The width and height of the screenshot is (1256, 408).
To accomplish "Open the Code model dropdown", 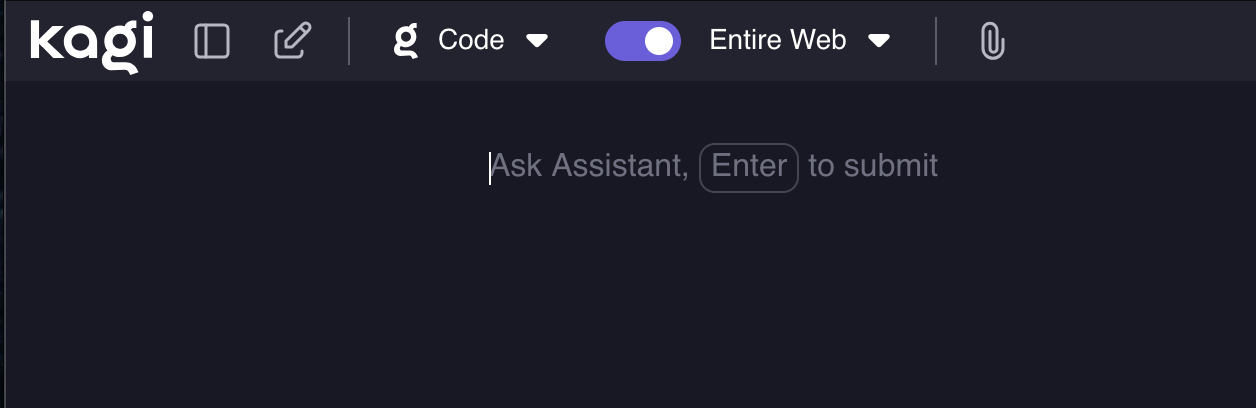I will pos(472,41).
